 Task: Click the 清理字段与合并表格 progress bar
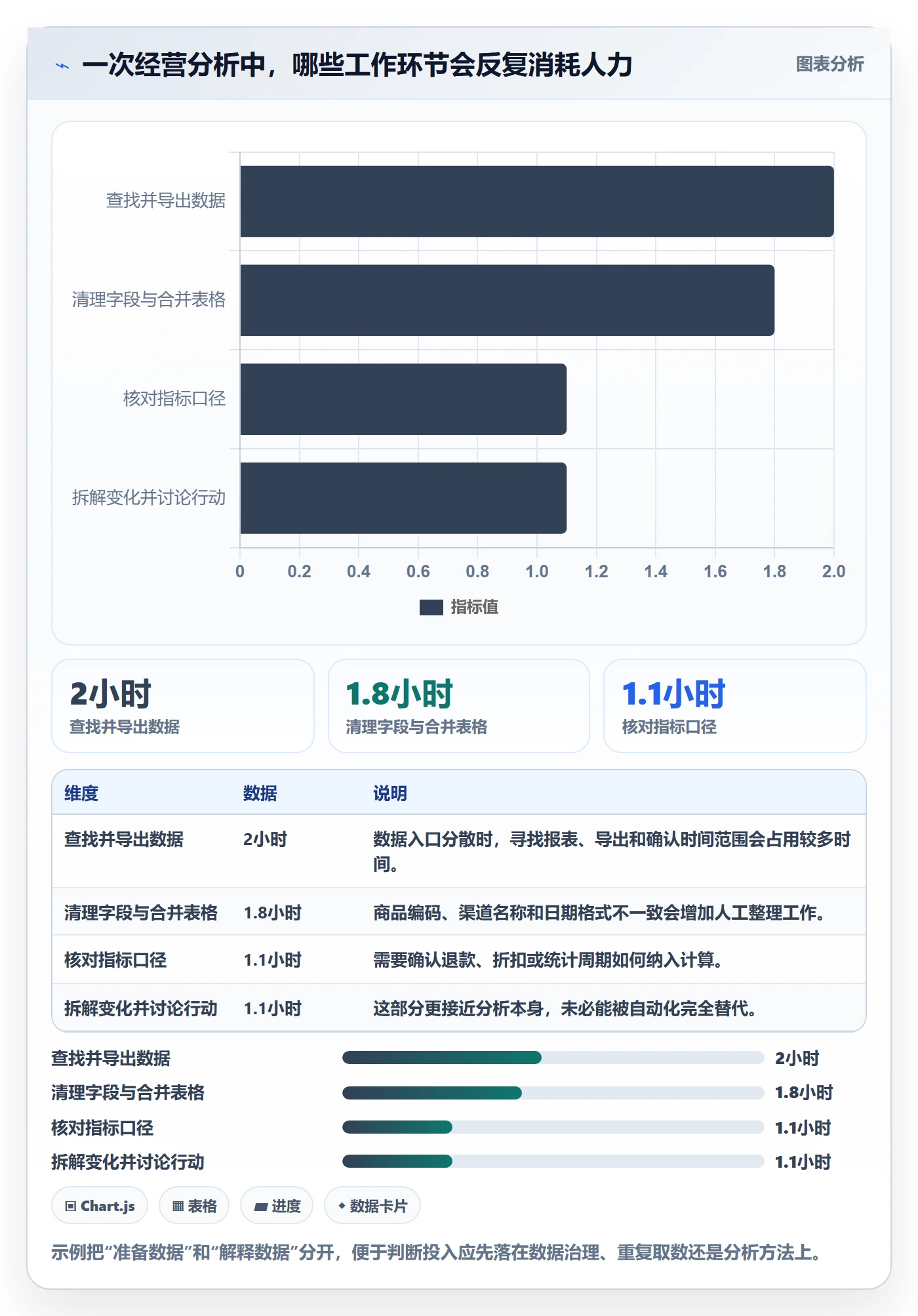click(553, 1093)
